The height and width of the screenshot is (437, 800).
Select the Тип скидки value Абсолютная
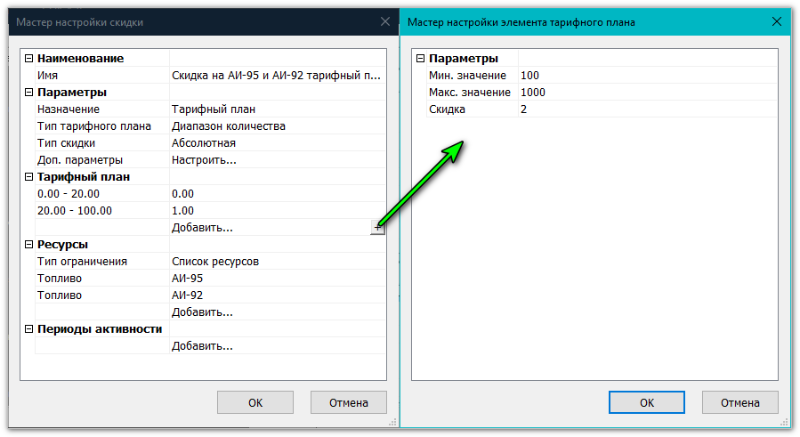coord(204,143)
